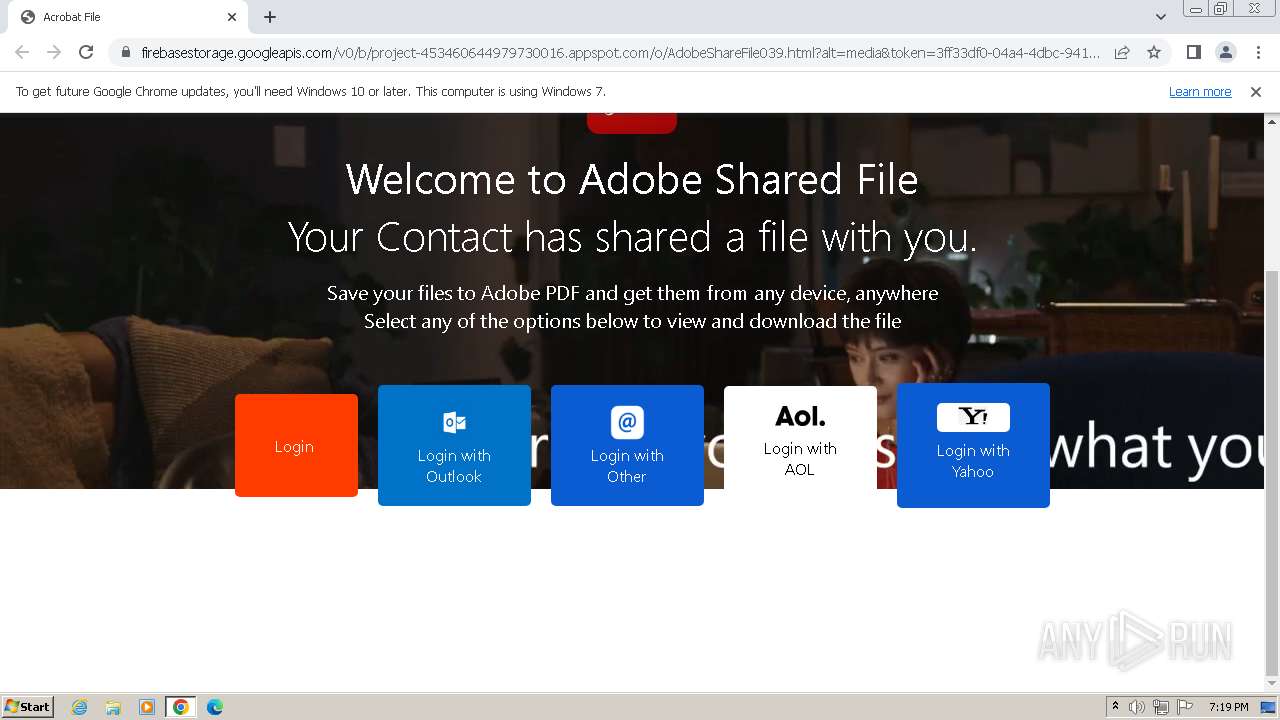The height and width of the screenshot is (720, 1280).
Task: Reload the page
Action: click(86, 52)
